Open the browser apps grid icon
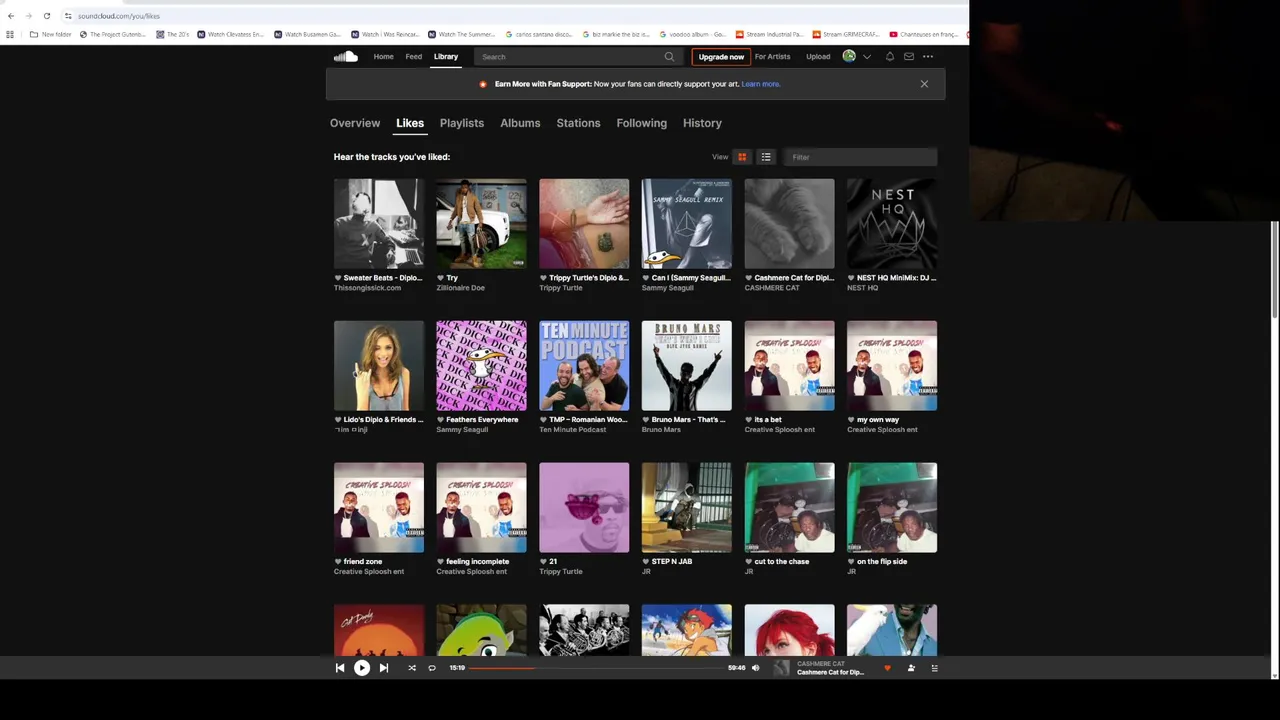 tap(10, 34)
